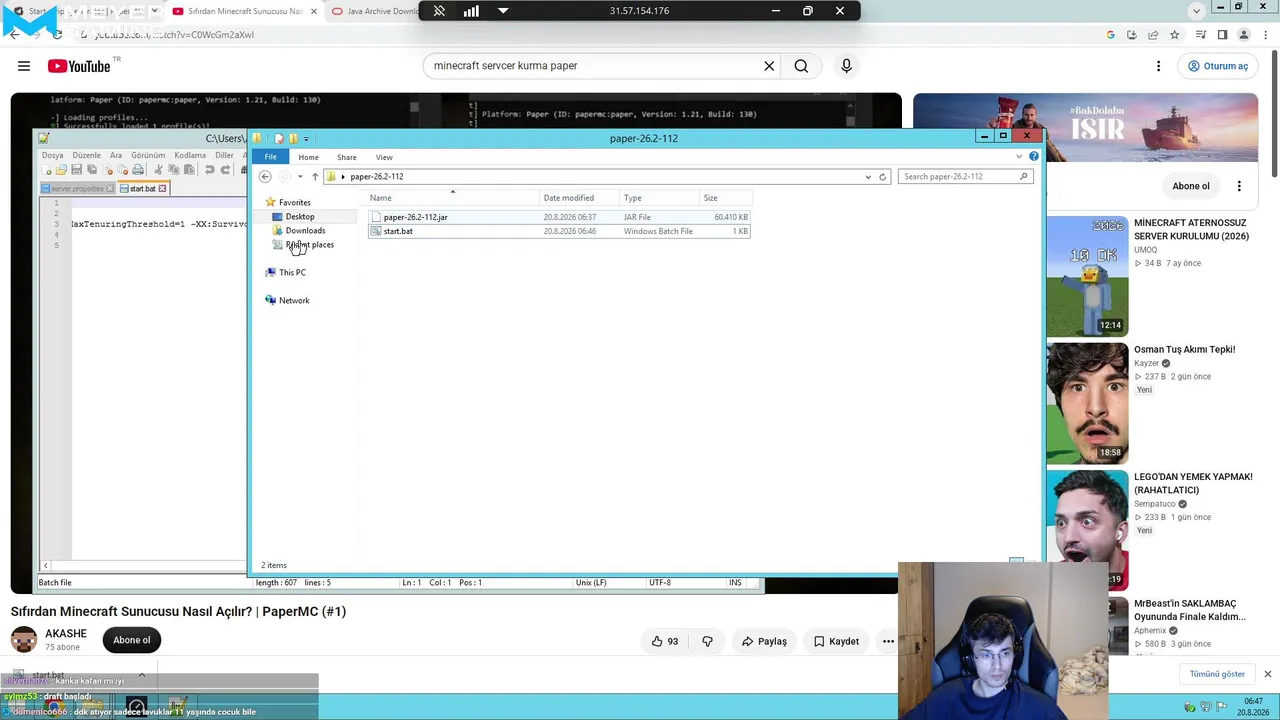Image resolution: width=1280 pixels, height=720 pixels.
Task: Select This PC in navigation pane
Action: tap(292, 273)
